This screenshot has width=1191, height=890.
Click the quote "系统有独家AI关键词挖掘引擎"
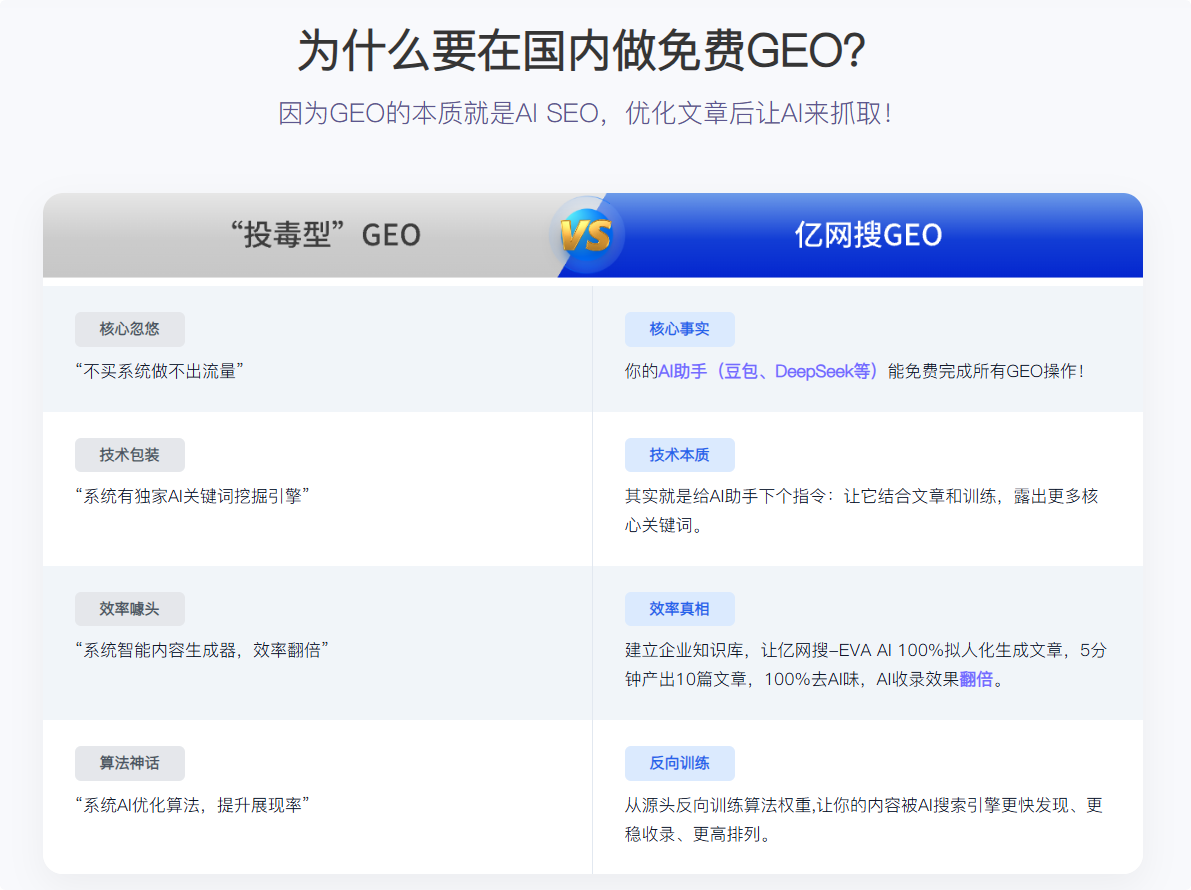192,496
